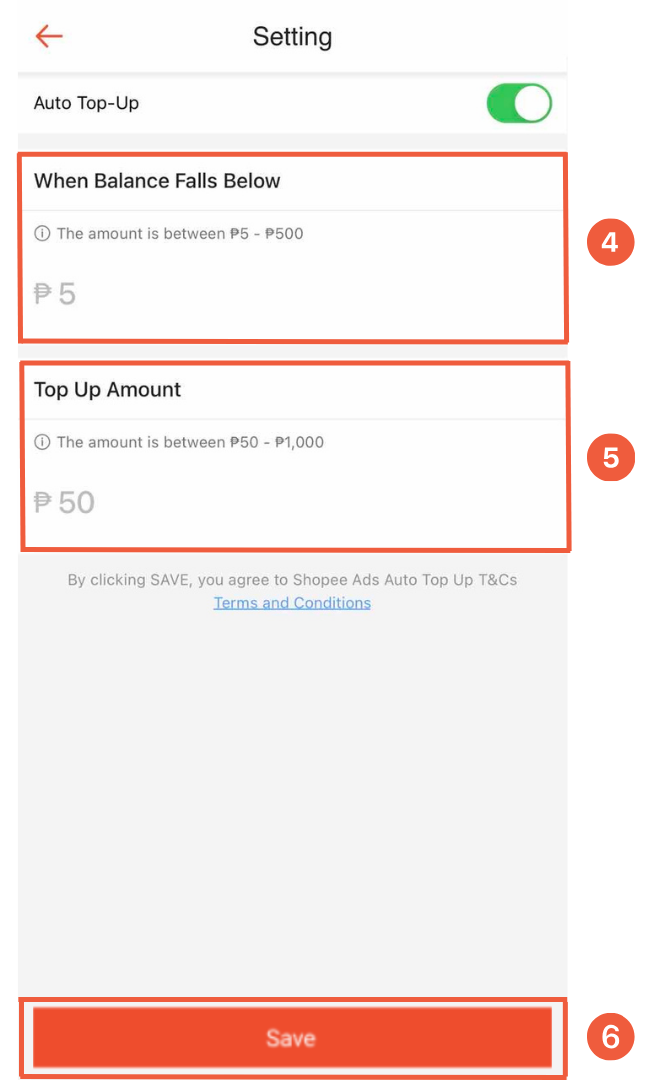This screenshot has height=1080, width=664.
Task: Click the peso symbol in top up field
Action: coord(43,503)
